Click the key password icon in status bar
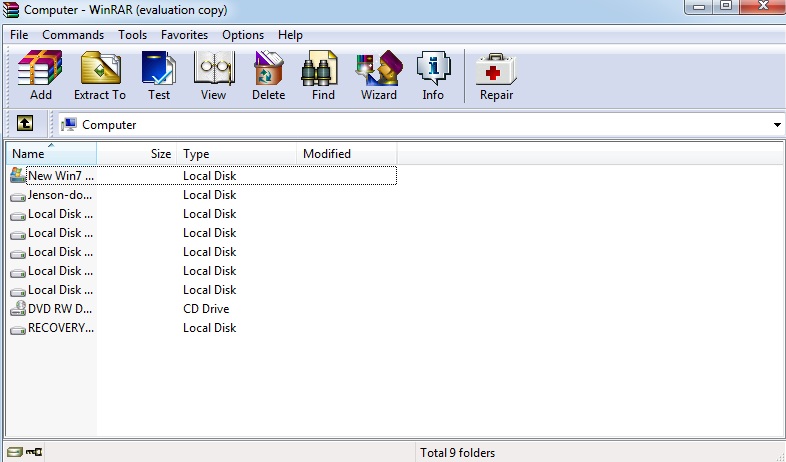The height and width of the screenshot is (462, 786). click(x=34, y=452)
